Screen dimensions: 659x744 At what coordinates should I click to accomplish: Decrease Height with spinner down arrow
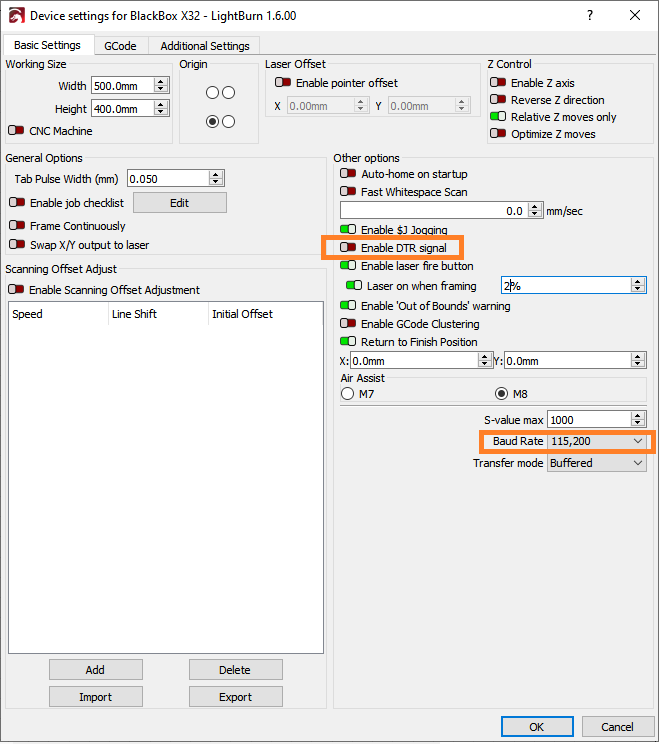point(161,113)
